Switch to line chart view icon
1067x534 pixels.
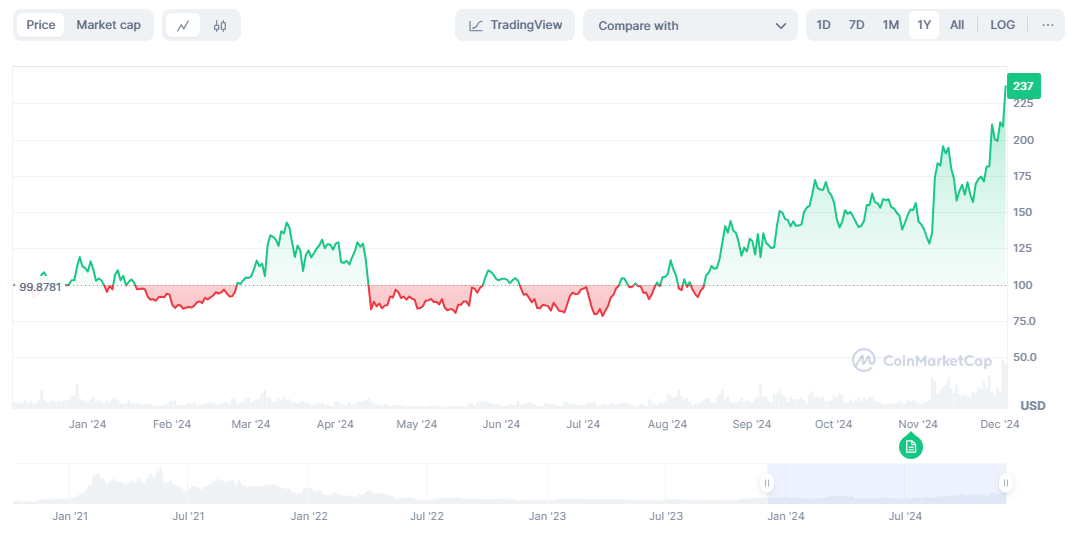pyautogui.click(x=182, y=25)
